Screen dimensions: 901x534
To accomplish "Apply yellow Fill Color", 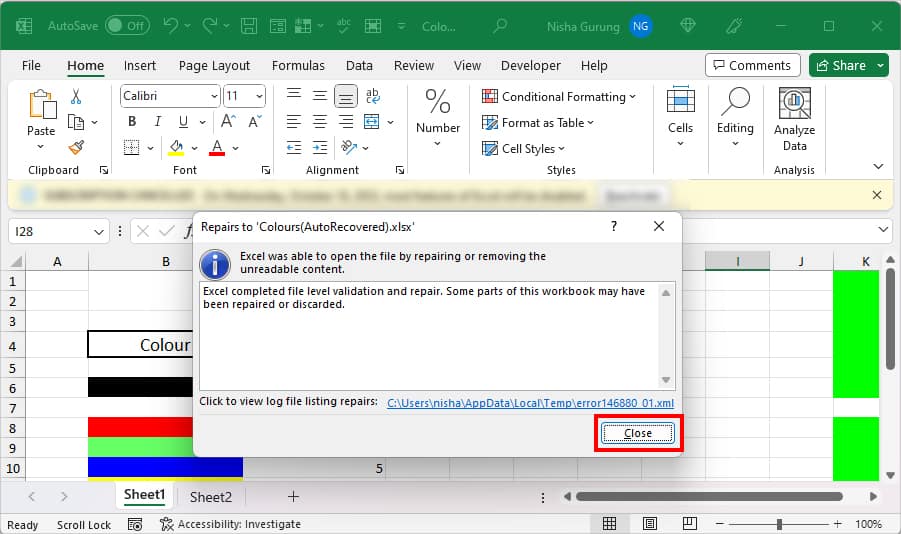I will [176, 148].
